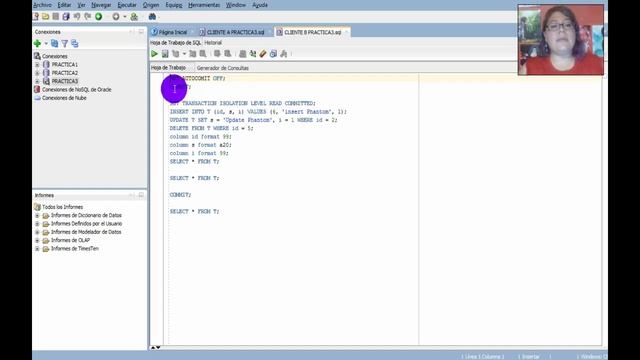Click the Run Script icon in worksheet toolbar
The image size is (640, 360).
(165, 54)
